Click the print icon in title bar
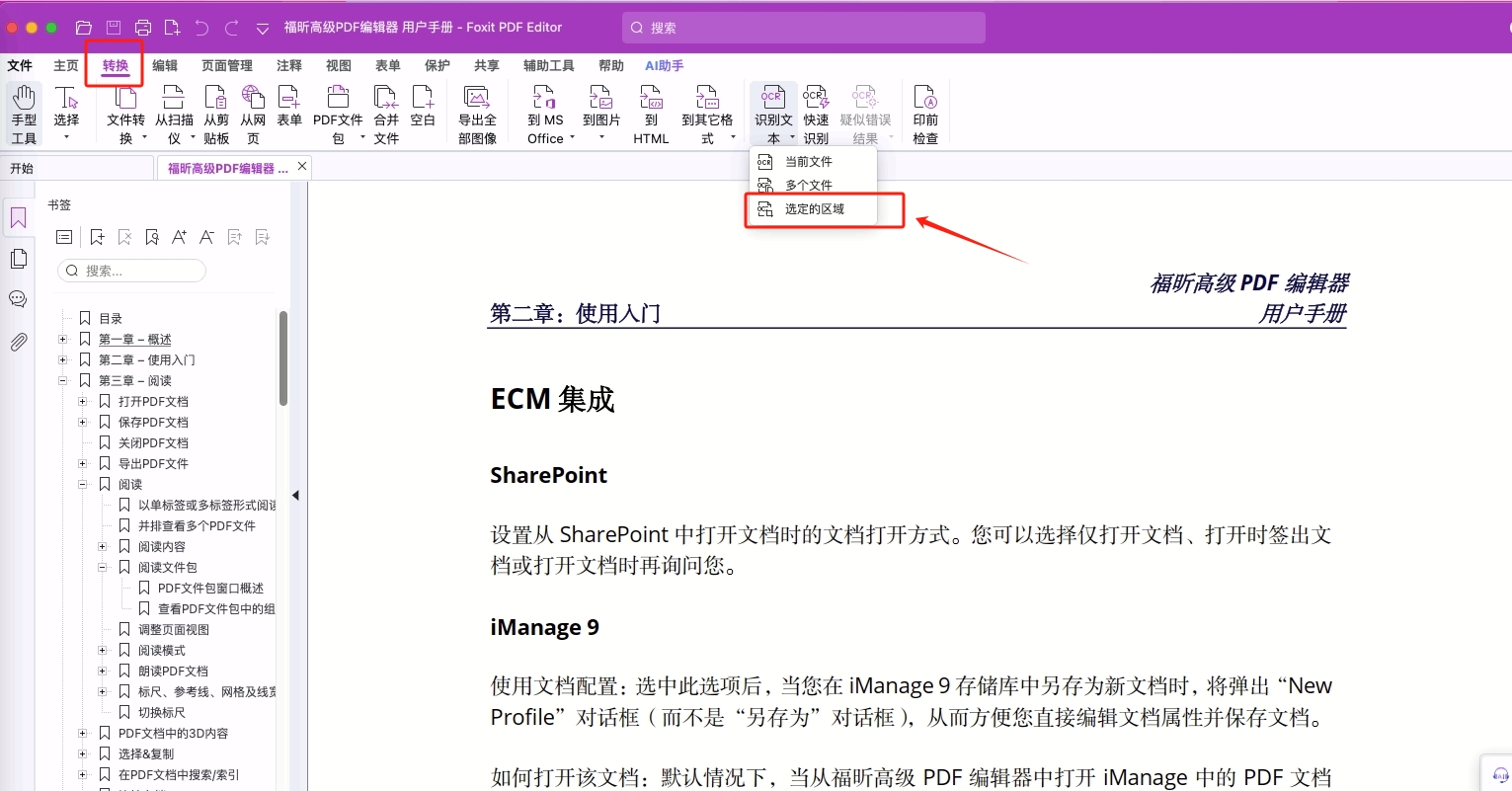 (143, 28)
